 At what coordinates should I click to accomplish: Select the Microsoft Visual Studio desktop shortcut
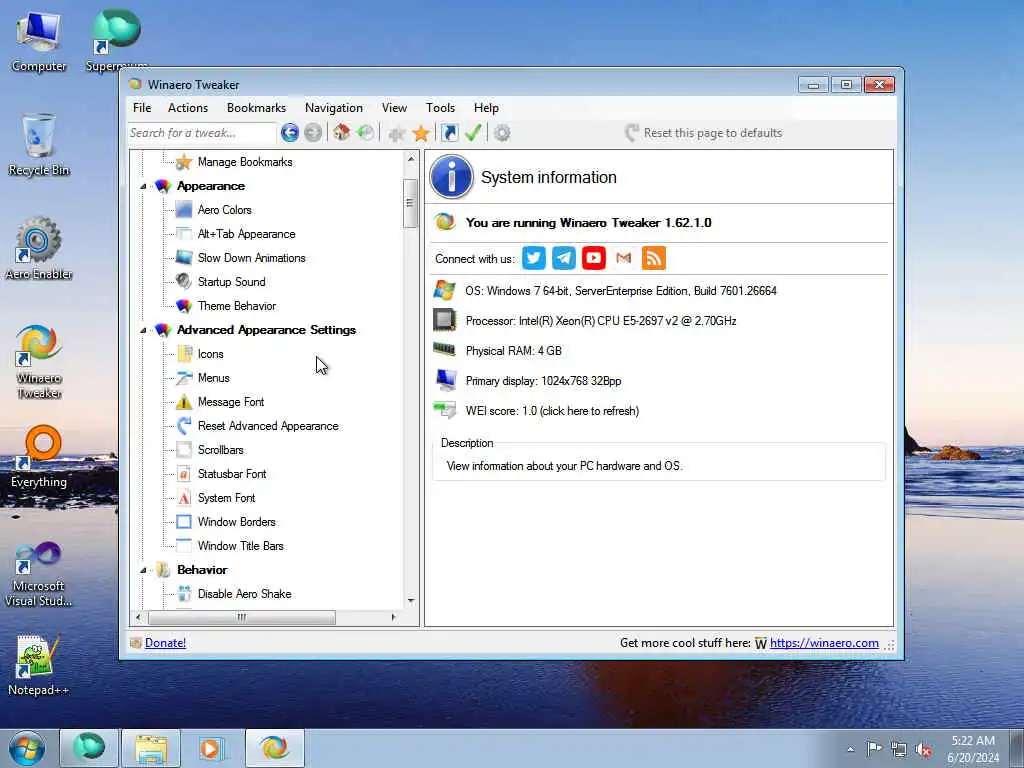pyautogui.click(x=38, y=575)
